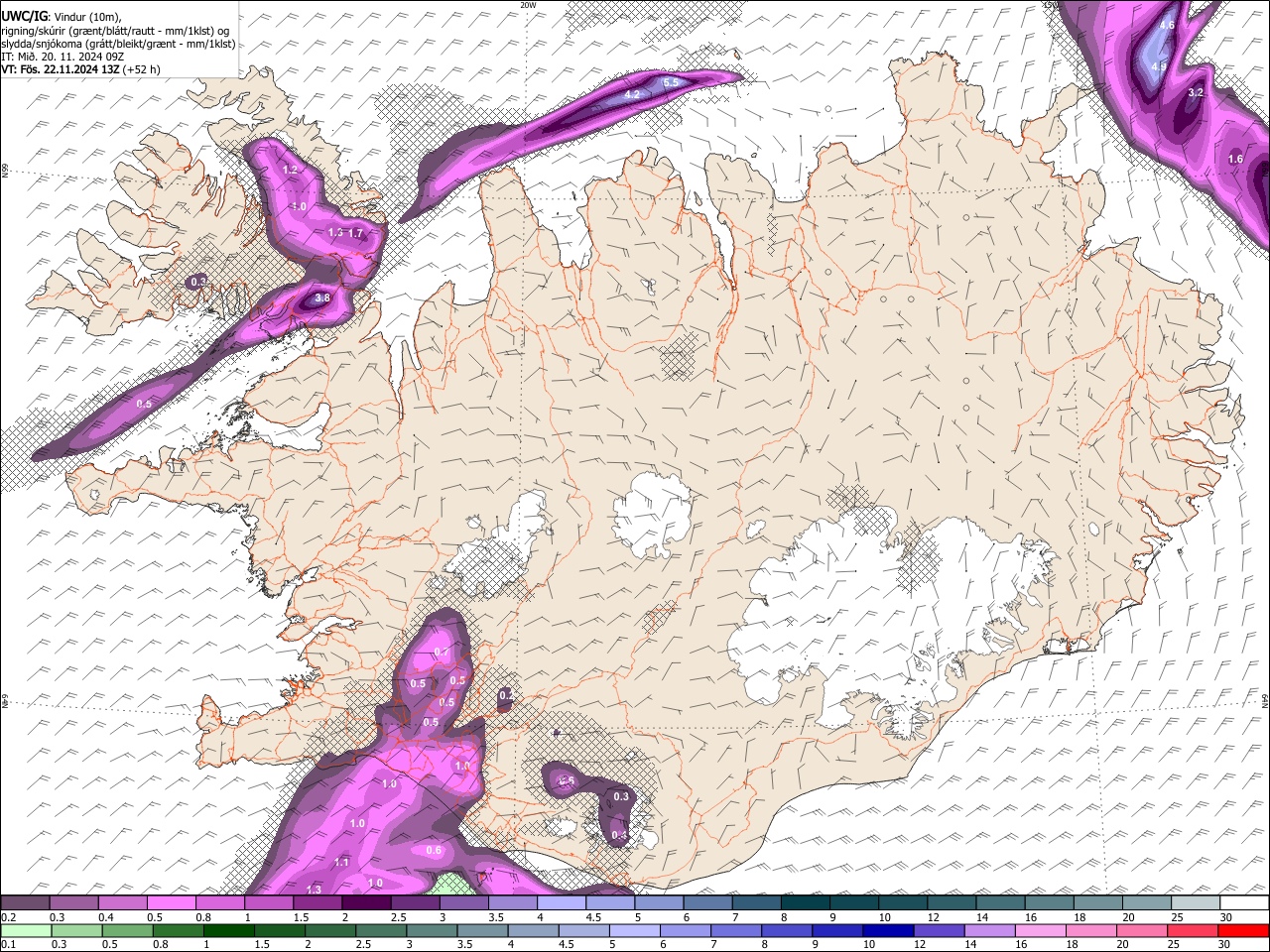Image resolution: width=1270 pixels, height=952 pixels.
Task: Click the 3.8 precipitation value on the map
Action: click(x=322, y=297)
